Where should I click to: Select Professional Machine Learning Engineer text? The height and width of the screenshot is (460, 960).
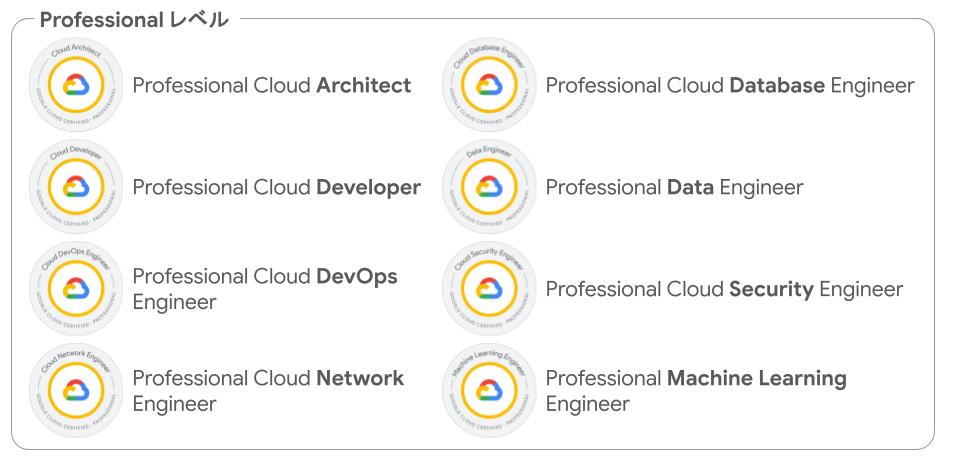pyautogui.click(x=696, y=391)
